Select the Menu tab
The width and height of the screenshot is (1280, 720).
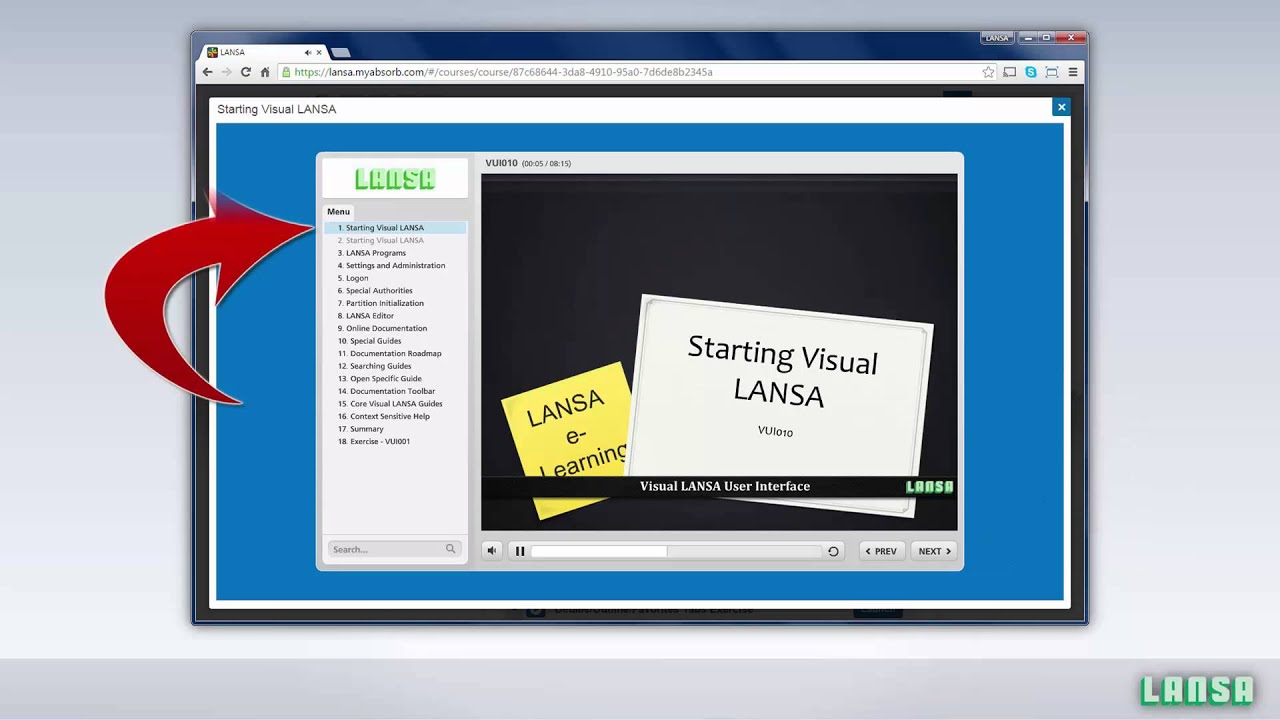(338, 212)
